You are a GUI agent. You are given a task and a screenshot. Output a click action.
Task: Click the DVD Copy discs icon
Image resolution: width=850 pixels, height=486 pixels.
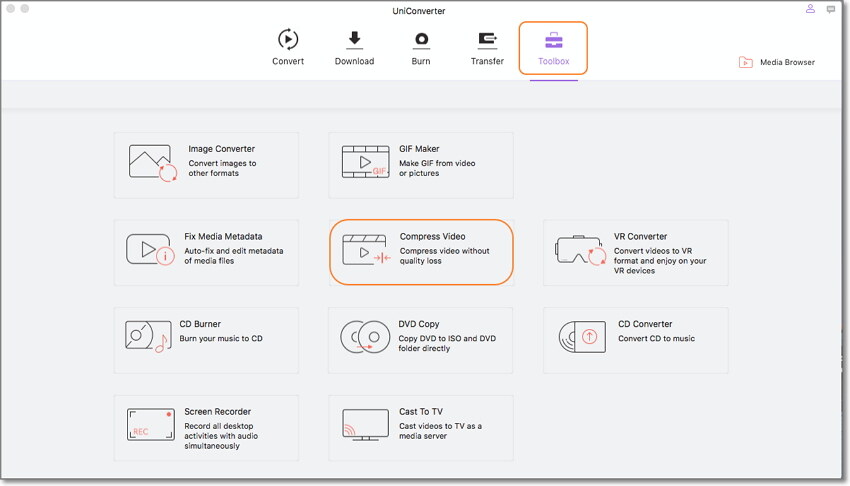coord(365,336)
